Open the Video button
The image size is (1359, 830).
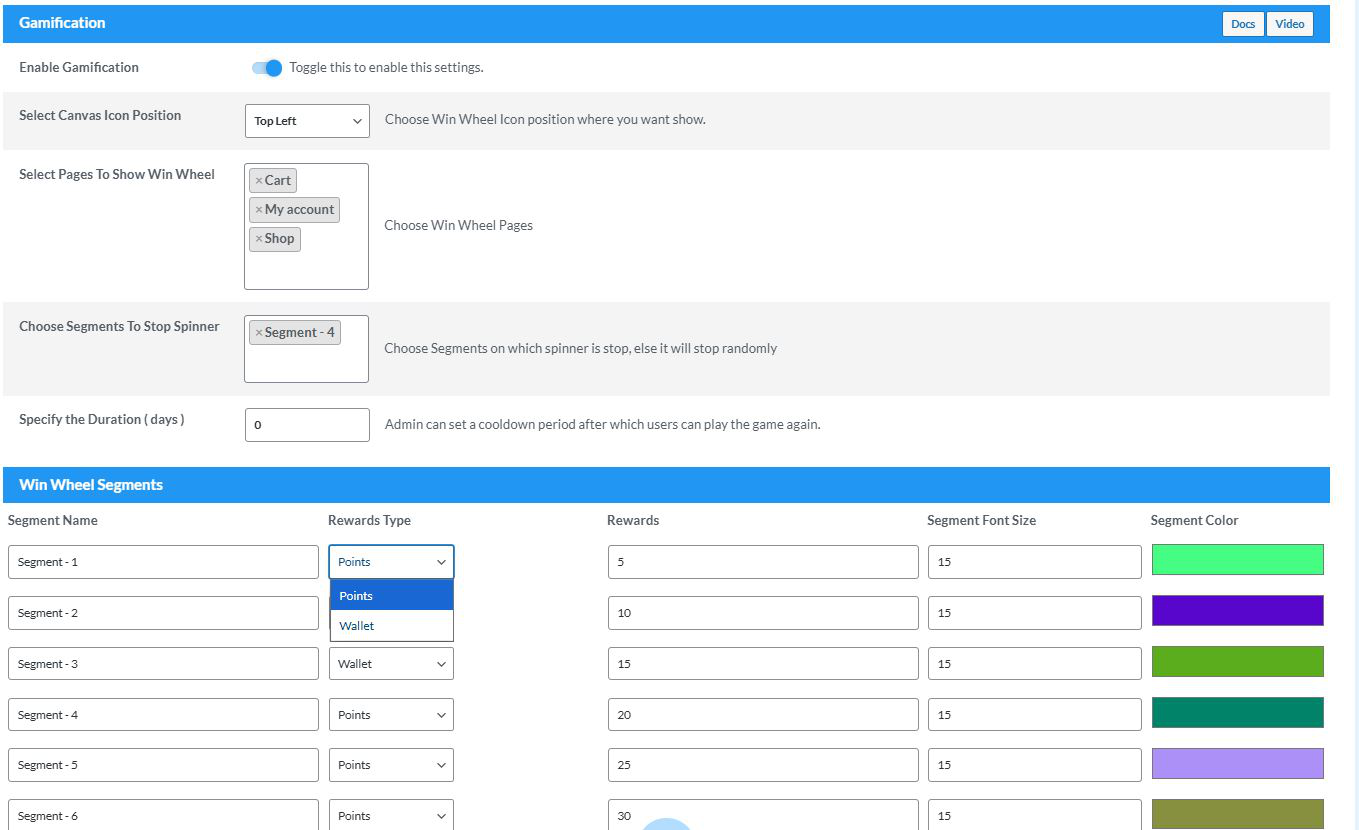[1290, 23]
